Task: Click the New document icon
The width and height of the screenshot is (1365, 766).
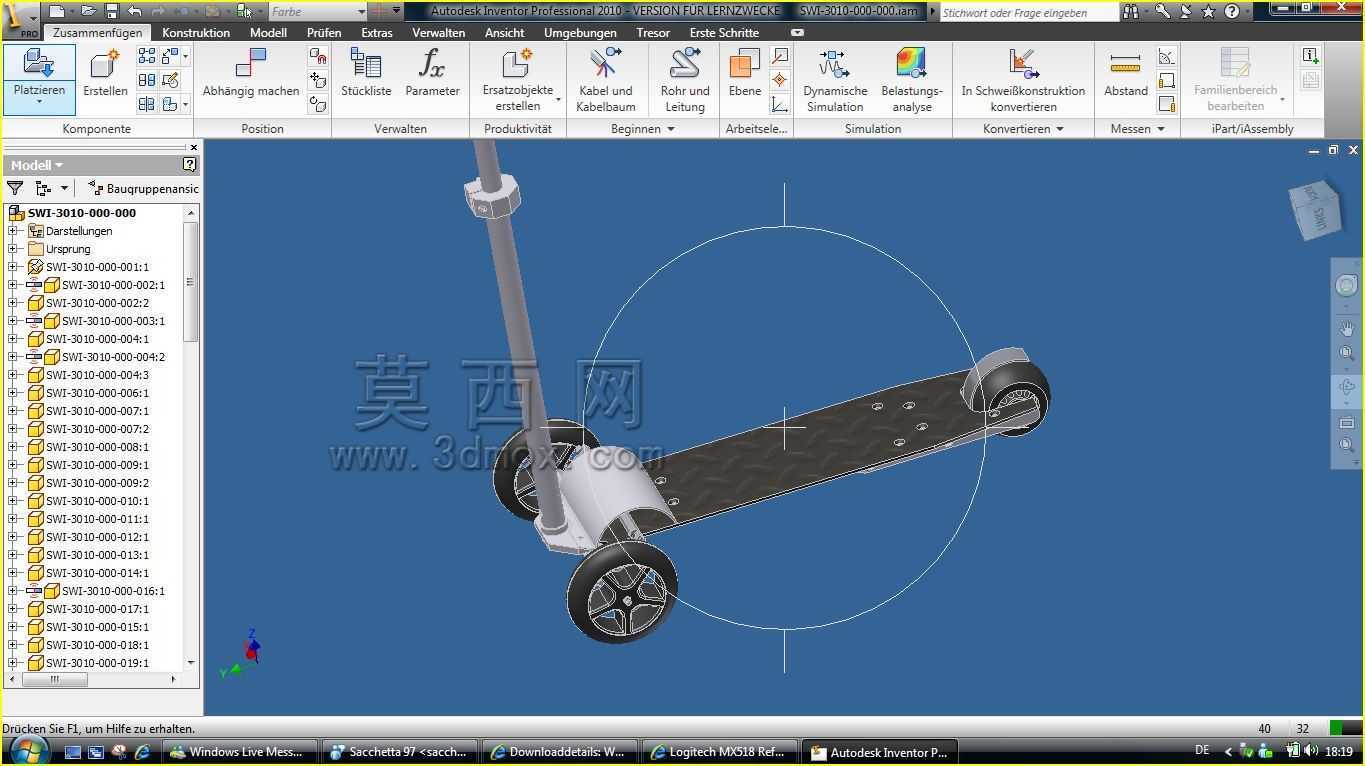Action: coord(57,11)
